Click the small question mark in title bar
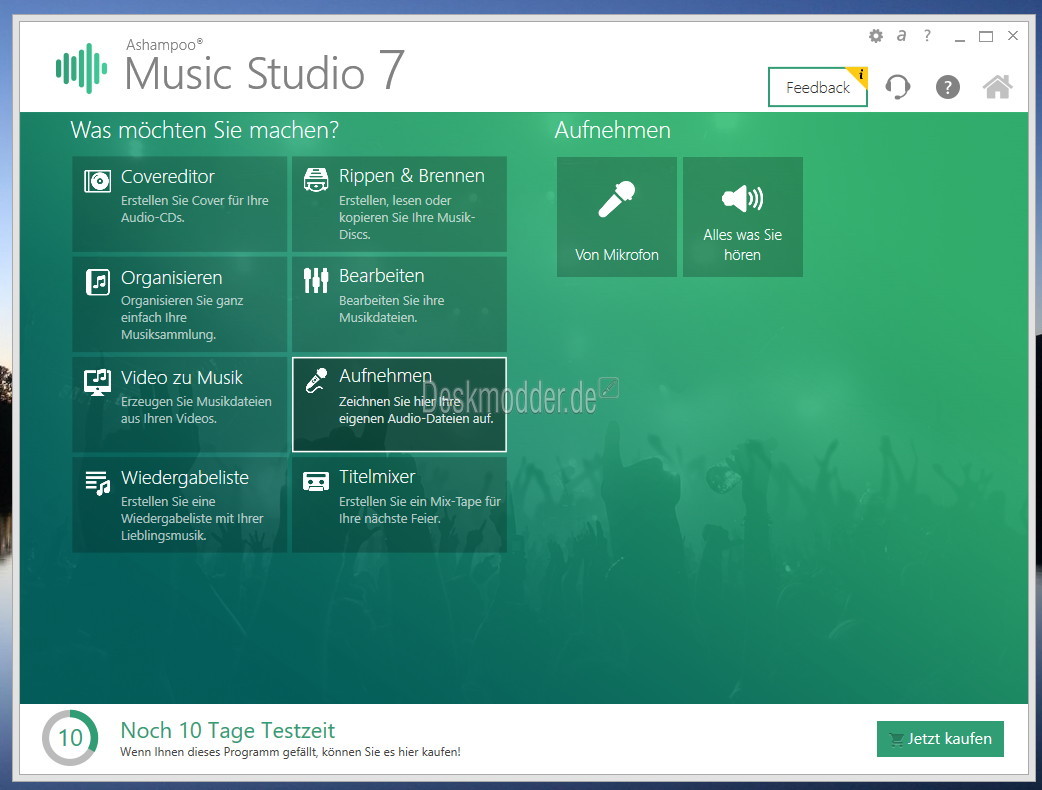 927,35
